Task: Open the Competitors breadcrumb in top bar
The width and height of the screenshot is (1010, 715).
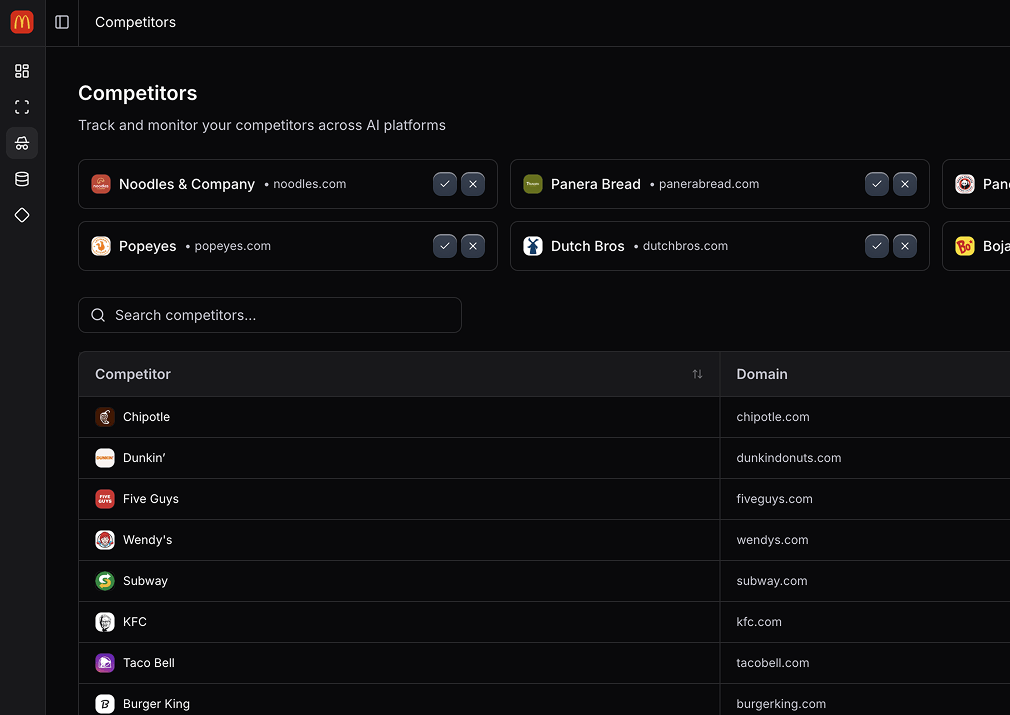Action: pyautogui.click(x=135, y=22)
